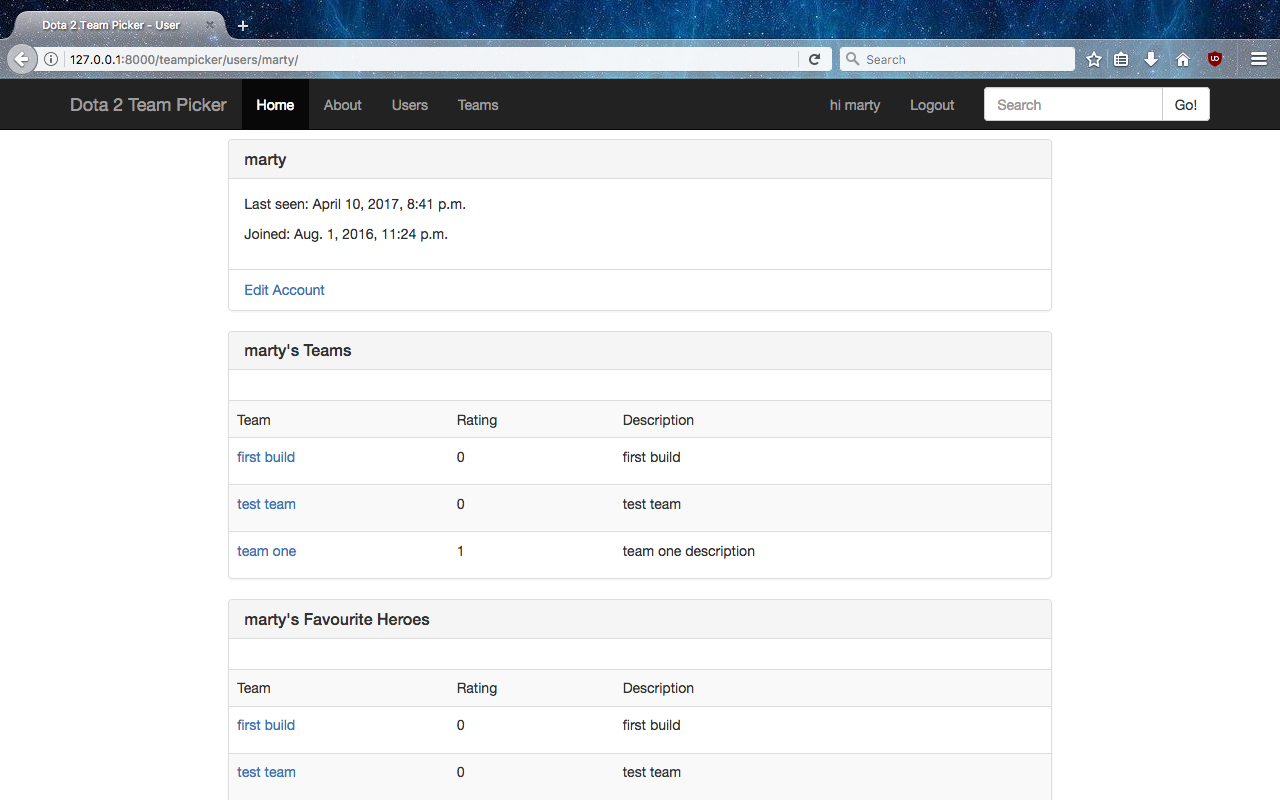Click 'first build' description in marty's Teams
The width and height of the screenshot is (1280, 800).
click(x=652, y=457)
